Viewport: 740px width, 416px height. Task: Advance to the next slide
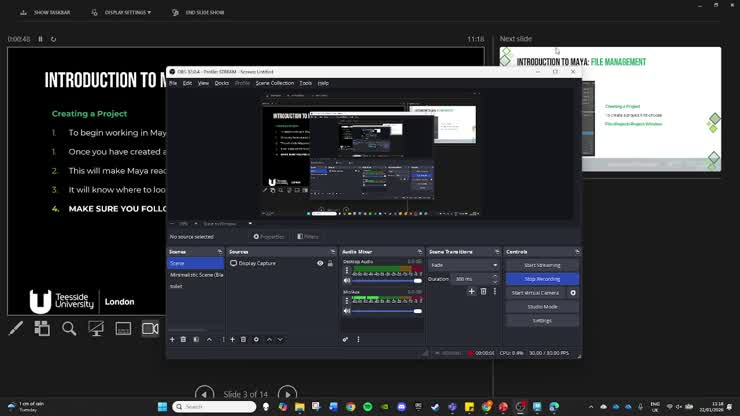point(287,394)
